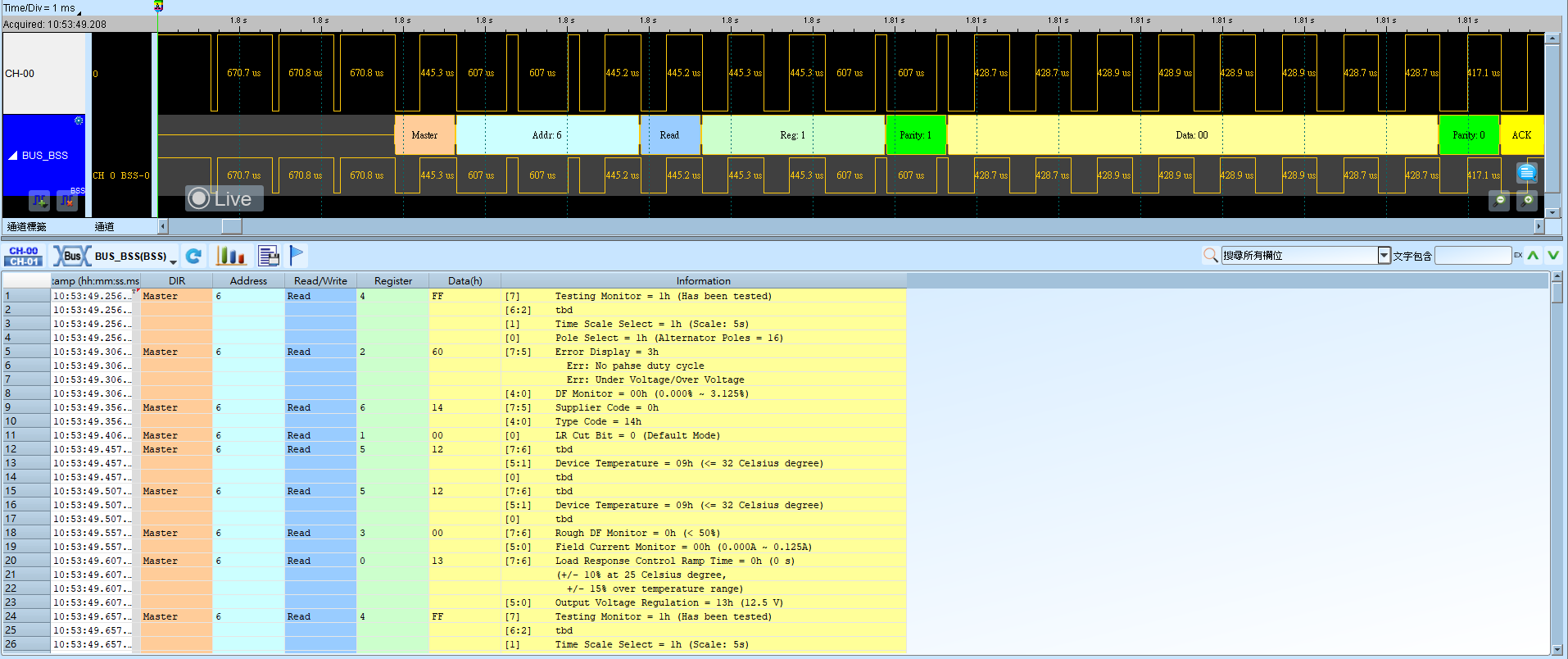The image size is (1568, 659).
Task: Click the ACK decode segment
Action: coord(1522,135)
